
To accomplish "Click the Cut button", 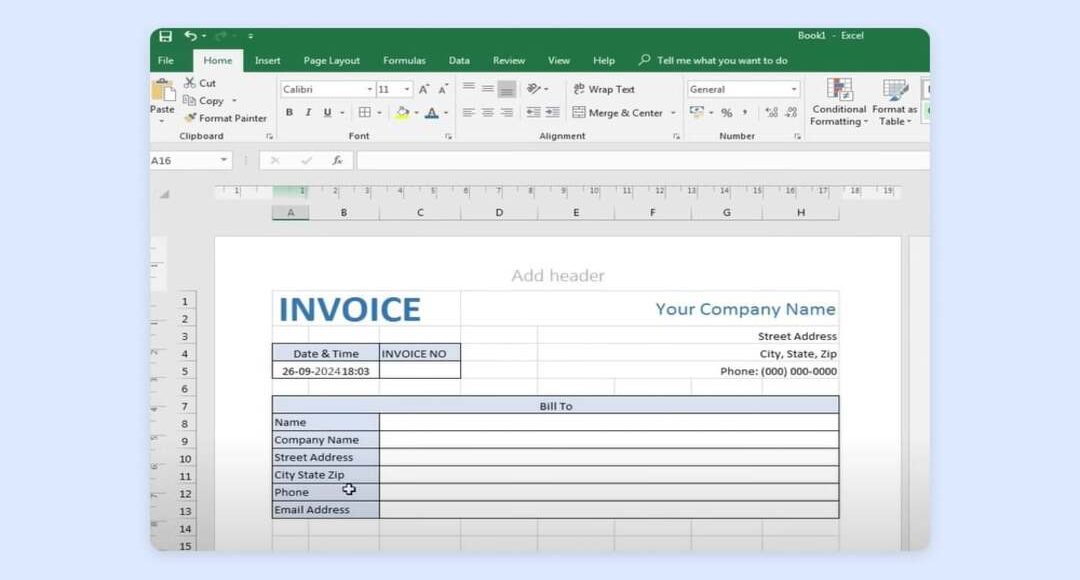I will (x=200, y=83).
